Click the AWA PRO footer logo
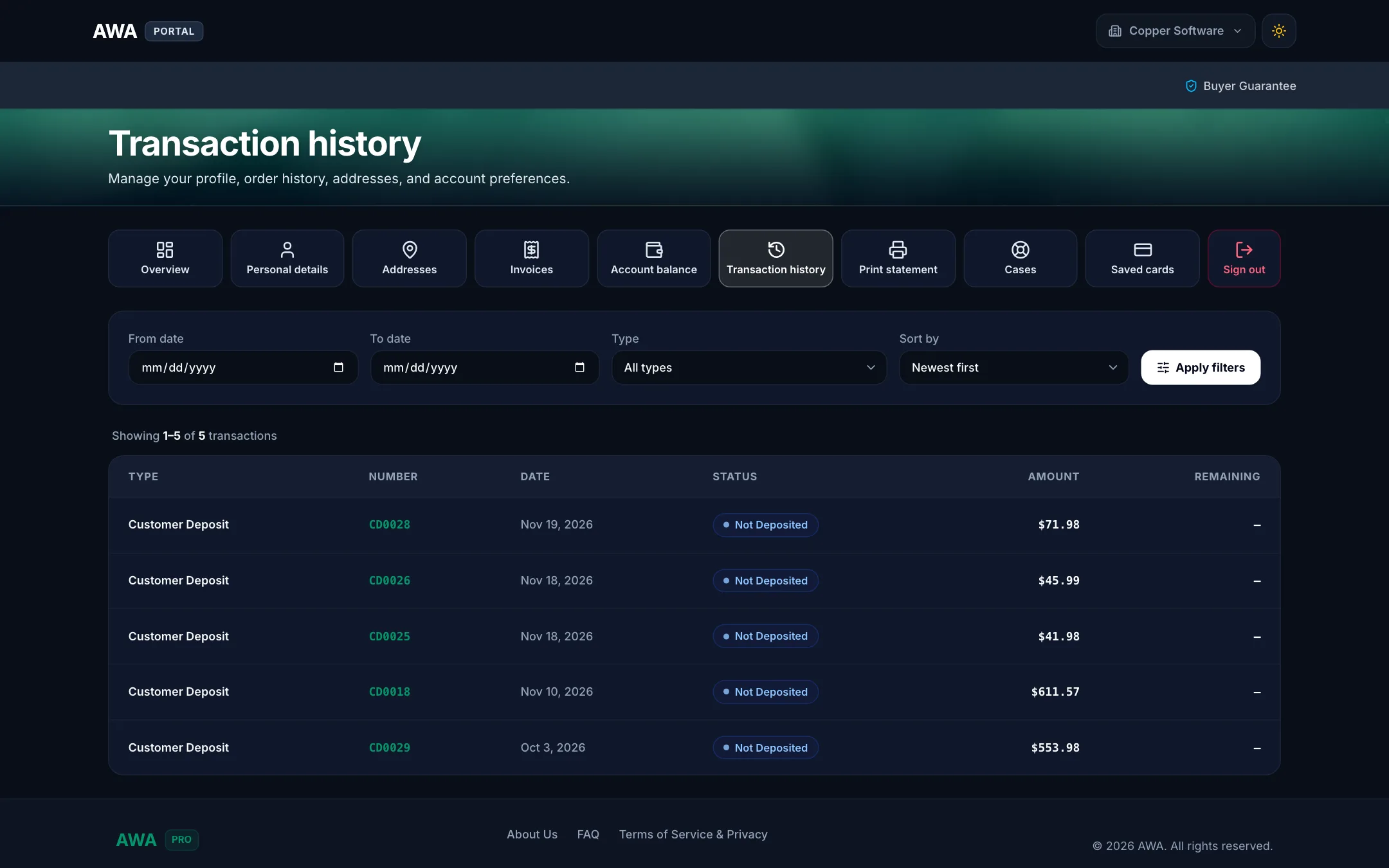1389x868 pixels. (x=157, y=840)
